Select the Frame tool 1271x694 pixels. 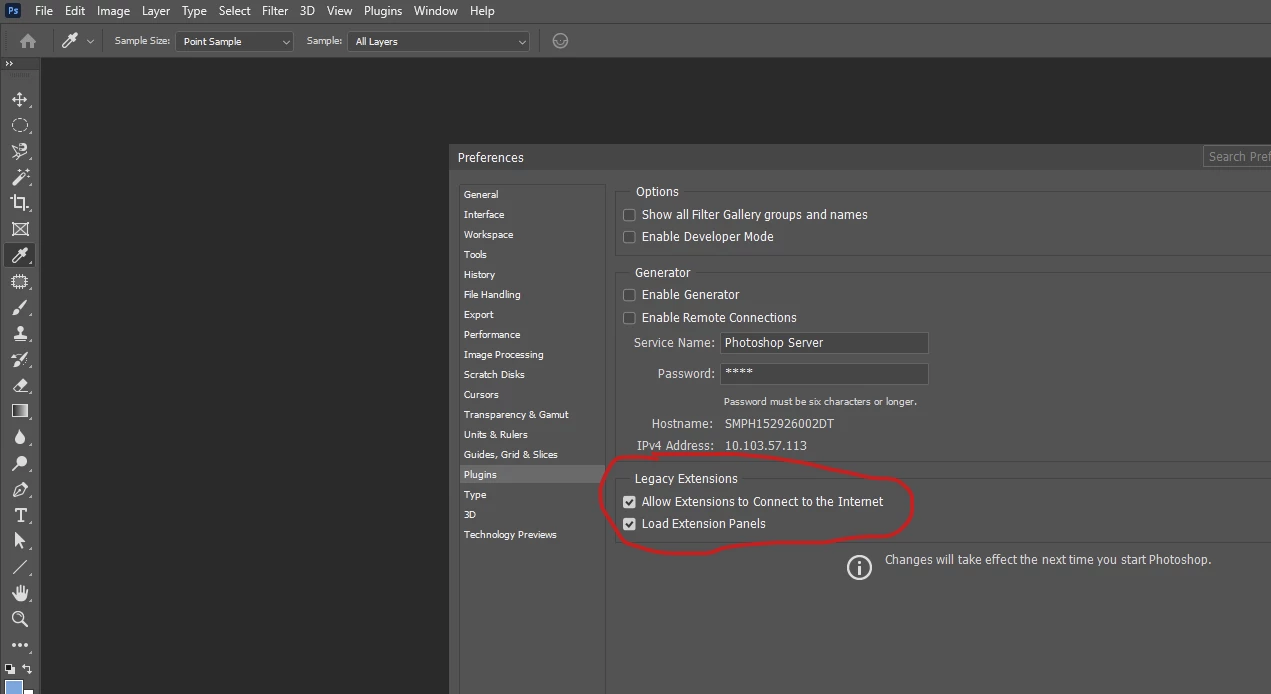tap(19, 229)
